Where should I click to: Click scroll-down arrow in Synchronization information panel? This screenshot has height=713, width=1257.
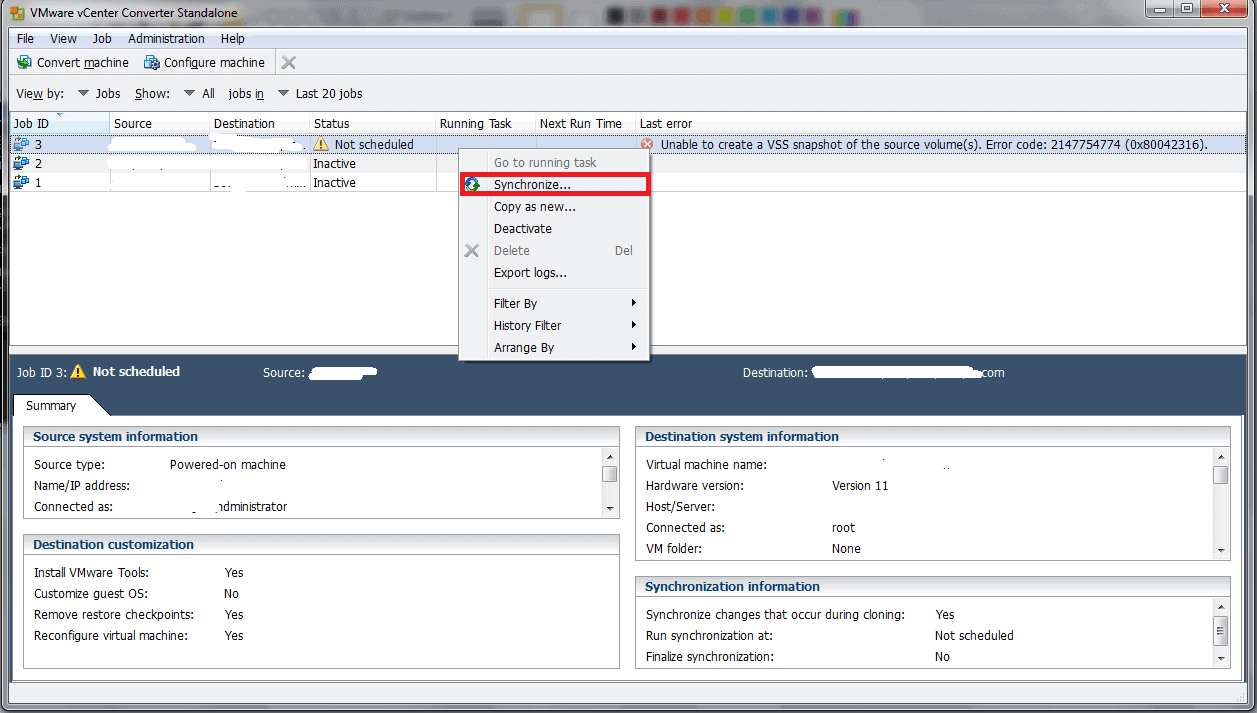(1221, 659)
